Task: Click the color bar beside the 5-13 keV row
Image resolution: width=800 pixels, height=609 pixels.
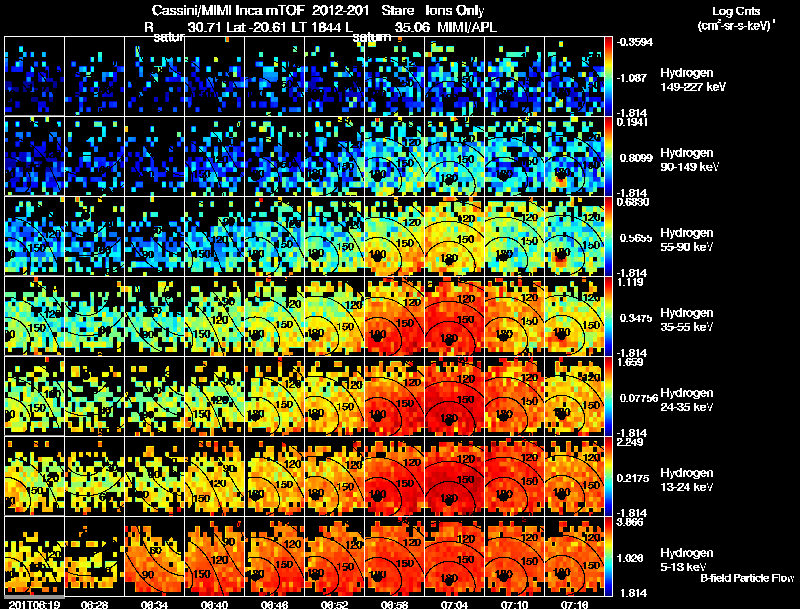Action: 608,556
